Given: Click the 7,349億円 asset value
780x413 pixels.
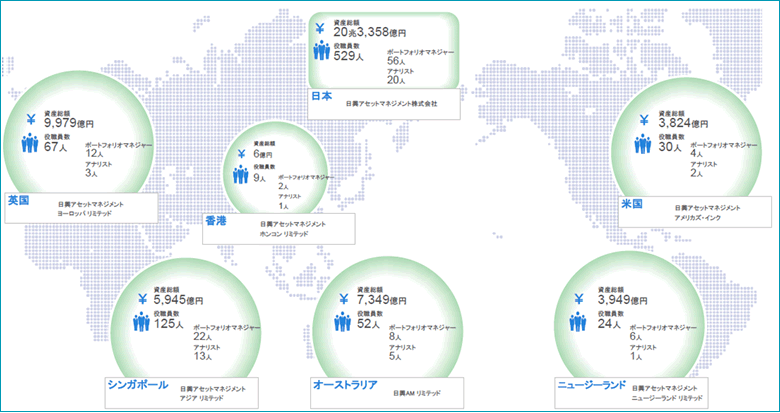Looking at the screenshot, I should point(382,300).
